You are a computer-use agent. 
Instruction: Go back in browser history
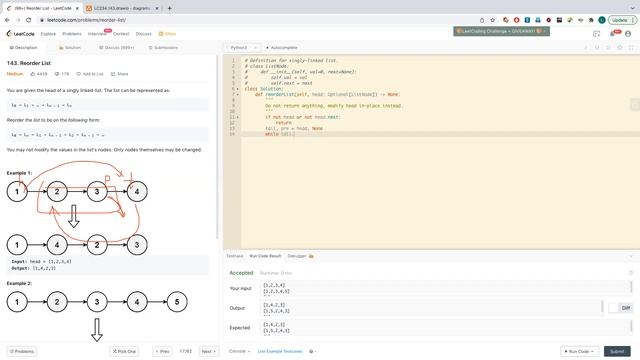(x=7, y=20)
